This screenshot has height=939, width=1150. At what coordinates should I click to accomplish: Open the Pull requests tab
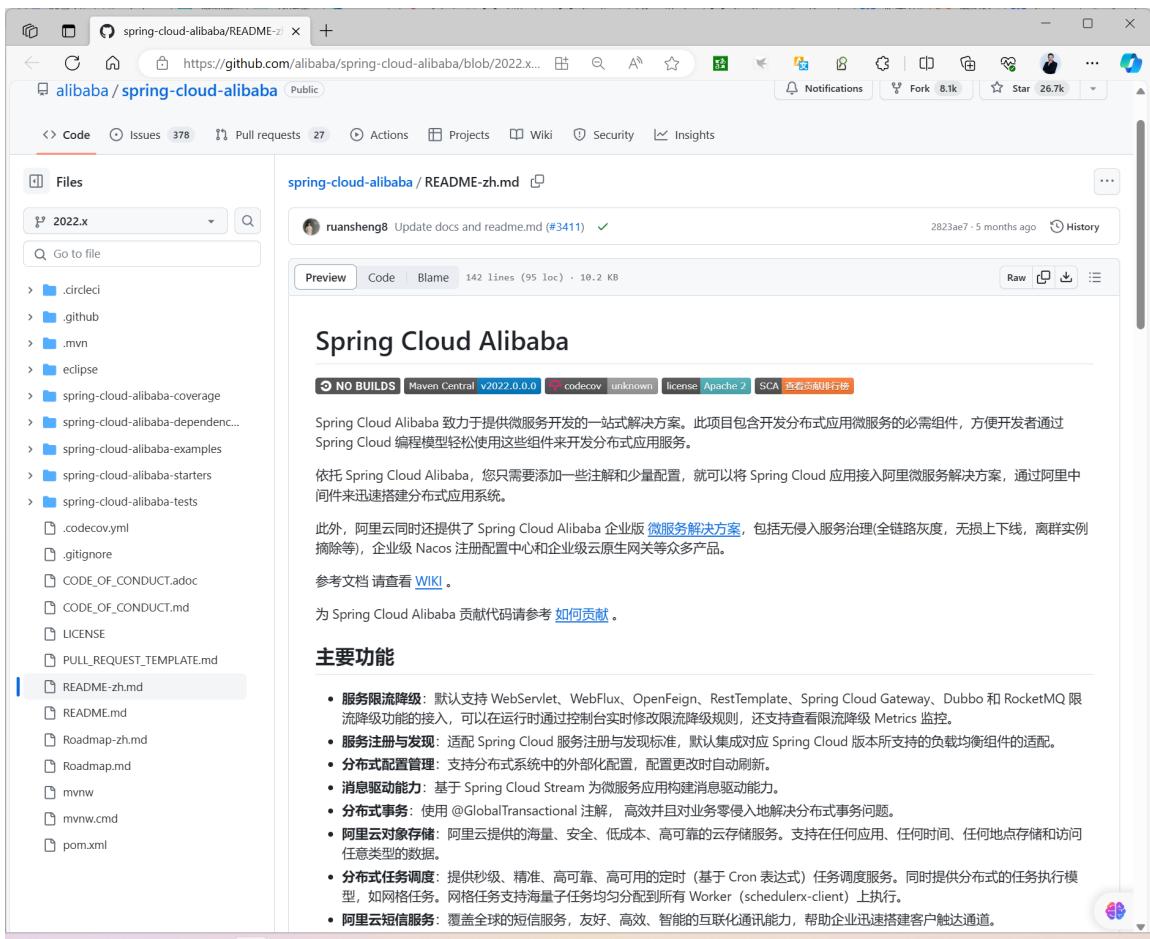(x=271, y=134)
